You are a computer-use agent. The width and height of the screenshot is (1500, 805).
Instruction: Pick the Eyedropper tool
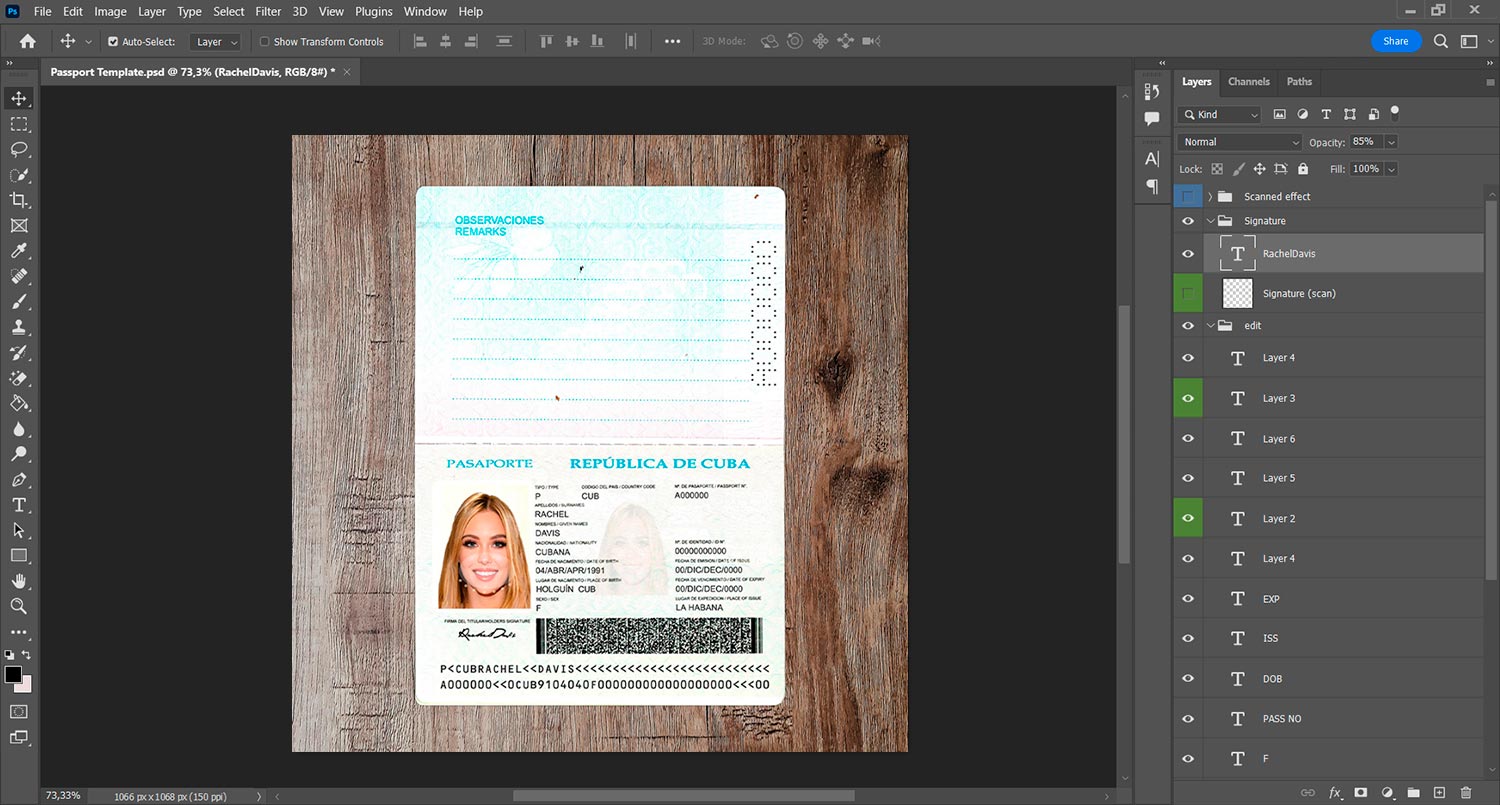point(19,251)
